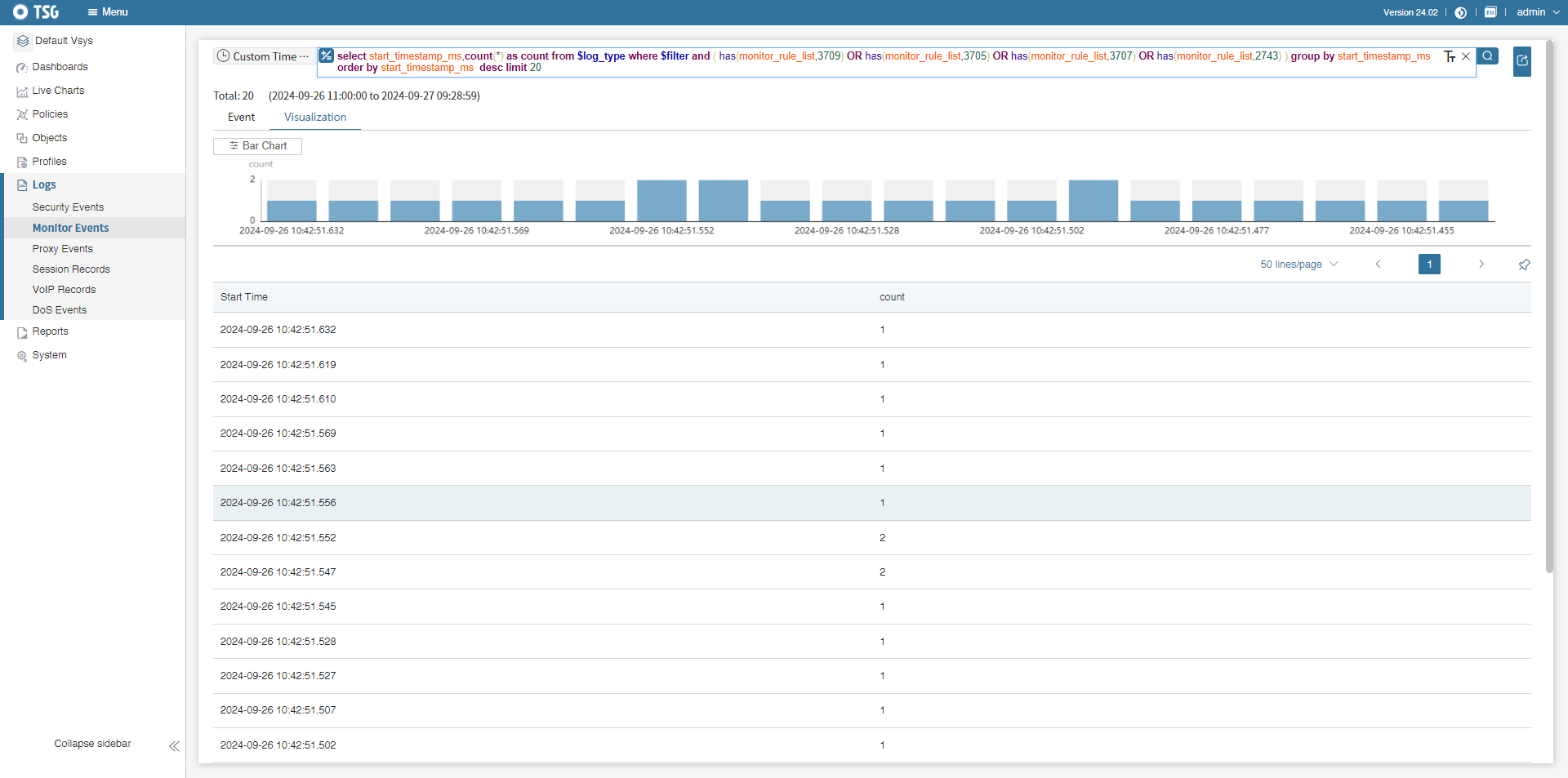Go to next results page arrow
The image size is (1568, 778).
[1481, 265]
